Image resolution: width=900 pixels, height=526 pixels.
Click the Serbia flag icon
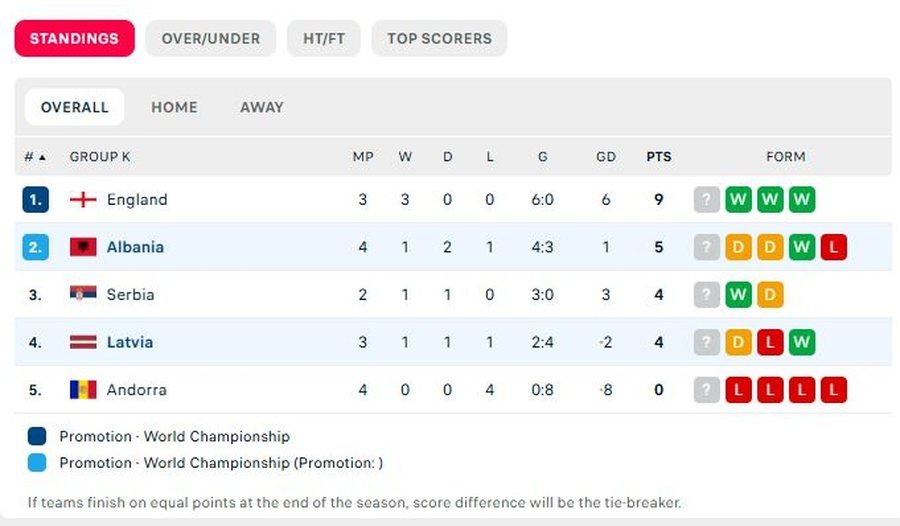83,294
